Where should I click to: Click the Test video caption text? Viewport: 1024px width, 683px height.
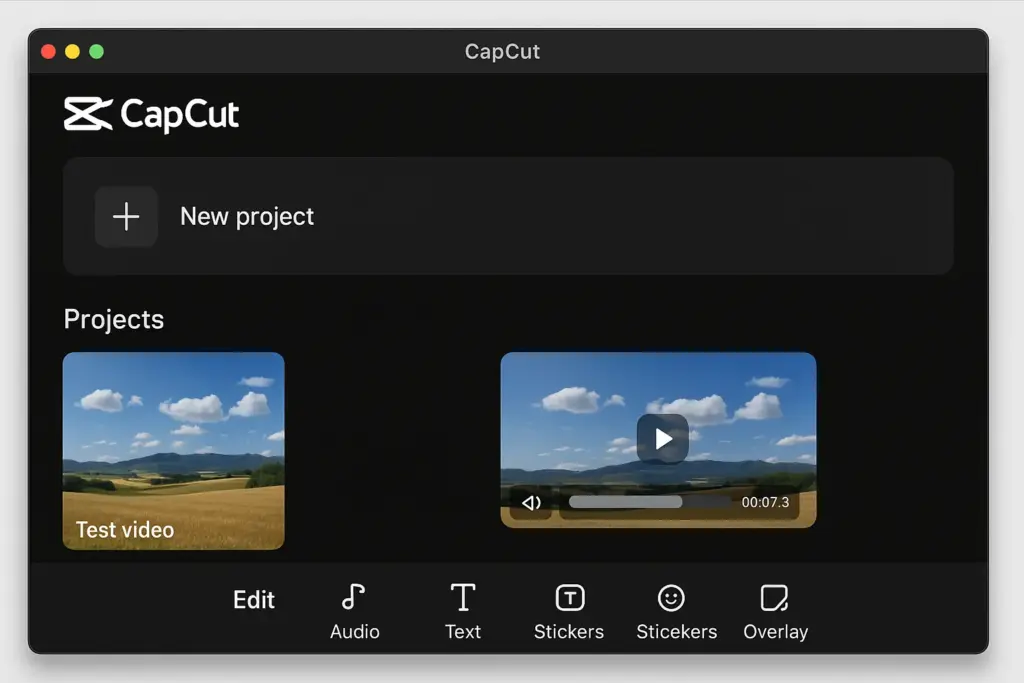(x=125, y=530)
